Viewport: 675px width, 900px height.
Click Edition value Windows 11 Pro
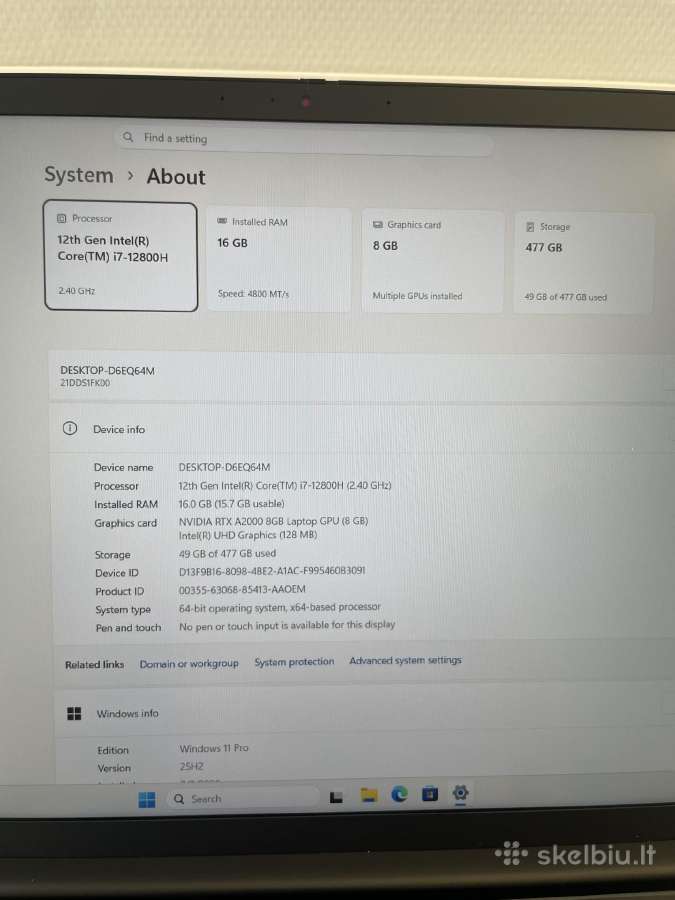point(214,748)
